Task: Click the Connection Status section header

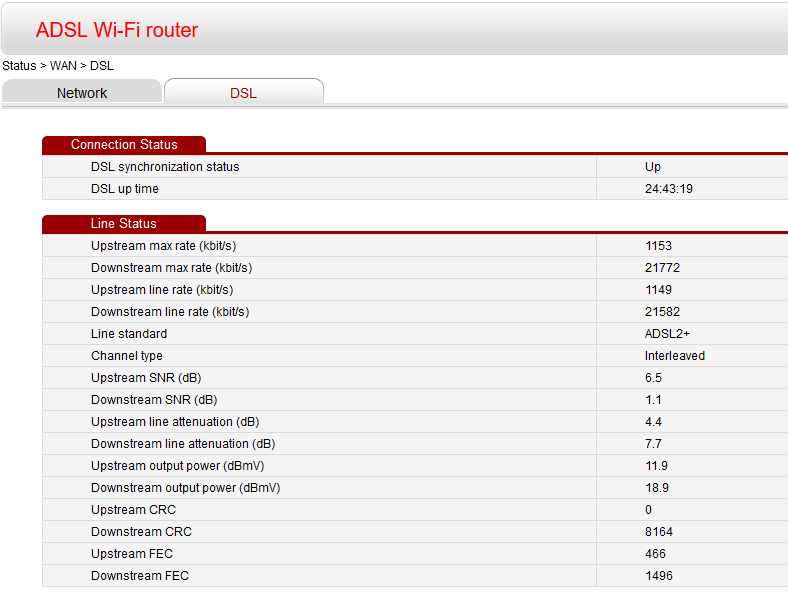Action: 124,145
